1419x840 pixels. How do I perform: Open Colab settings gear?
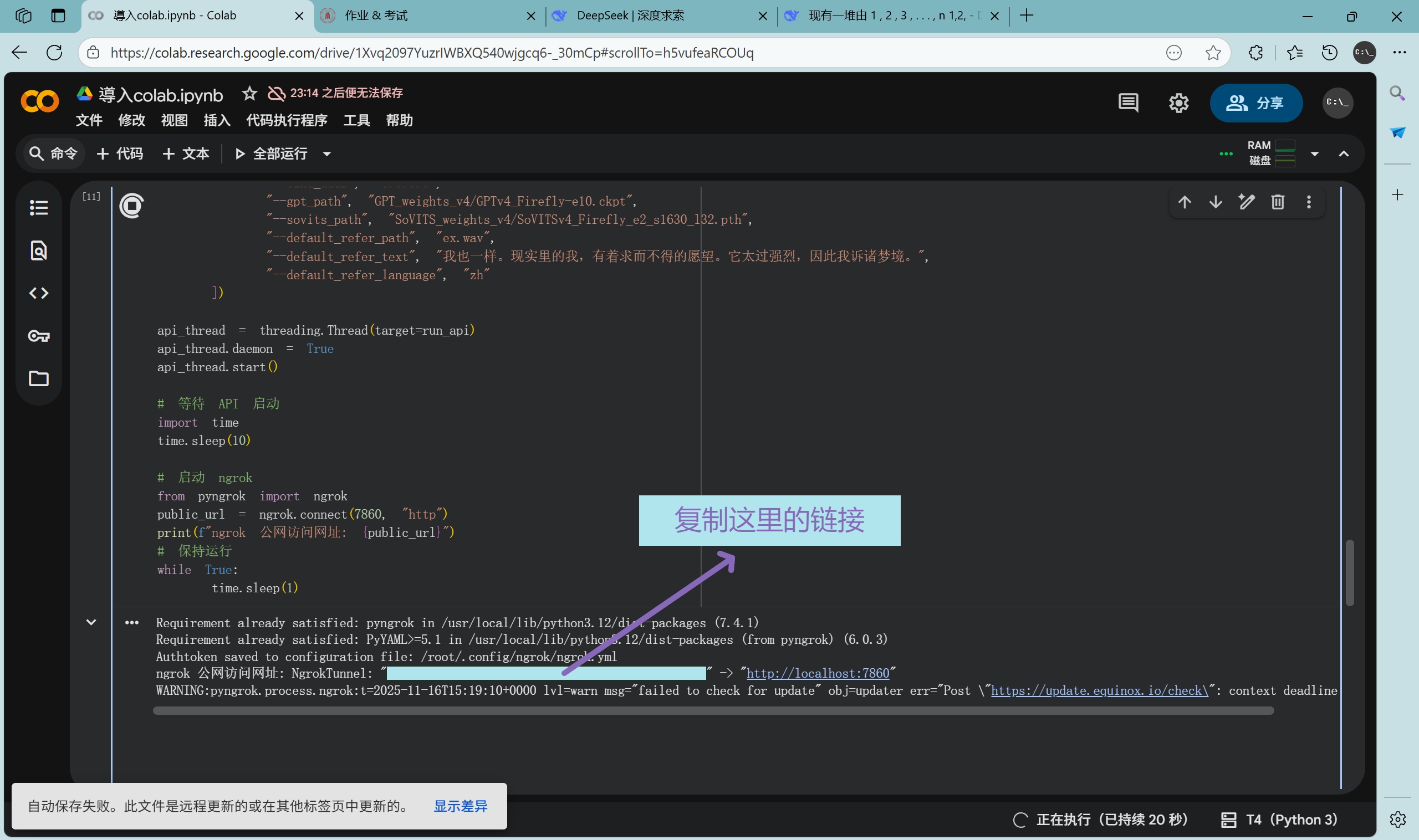[1178, 103]
